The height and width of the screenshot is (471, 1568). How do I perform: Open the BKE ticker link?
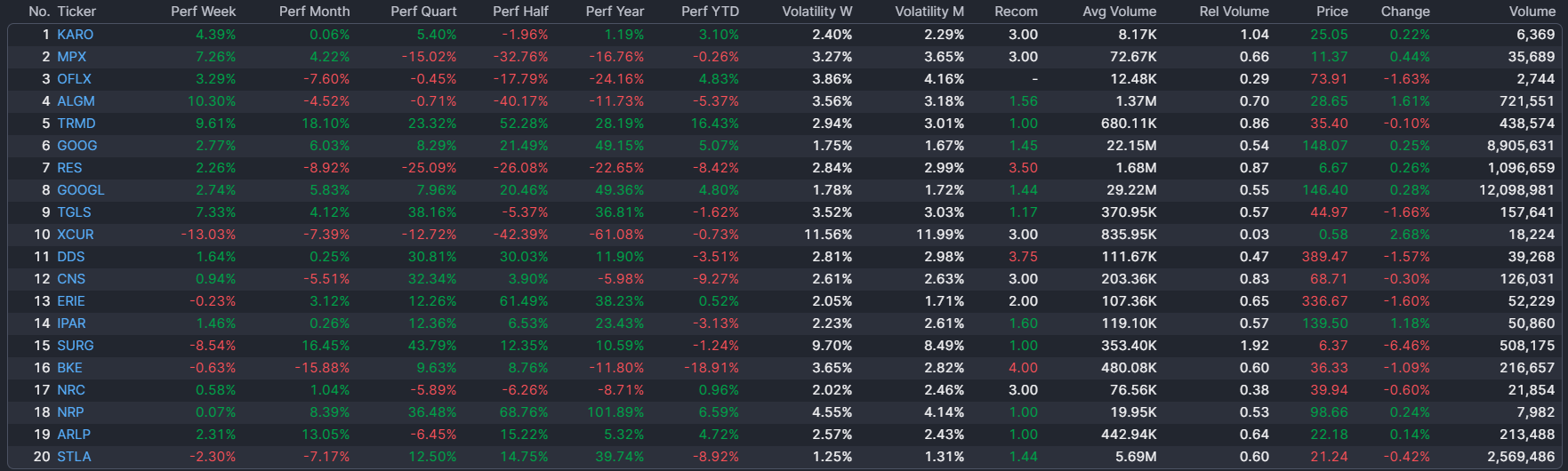[x=69, y=368]
